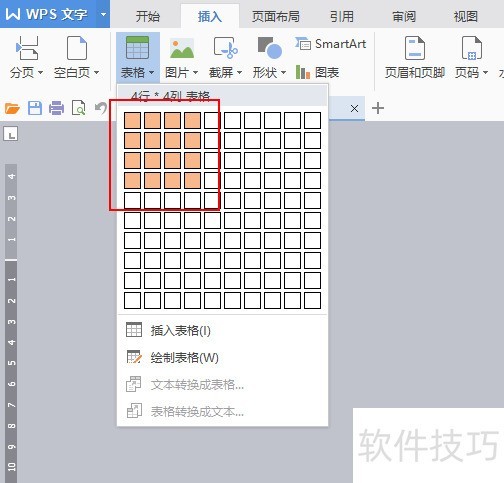Add a new document tab with plus
Viewport: 504px width, 483px height.
[x=378, y=108]
